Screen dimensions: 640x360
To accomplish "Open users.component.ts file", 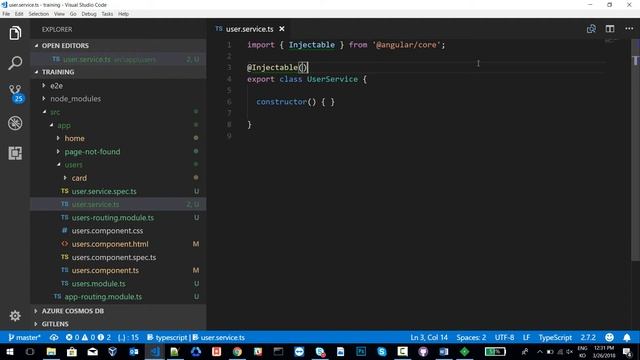I will coord(118,270).
